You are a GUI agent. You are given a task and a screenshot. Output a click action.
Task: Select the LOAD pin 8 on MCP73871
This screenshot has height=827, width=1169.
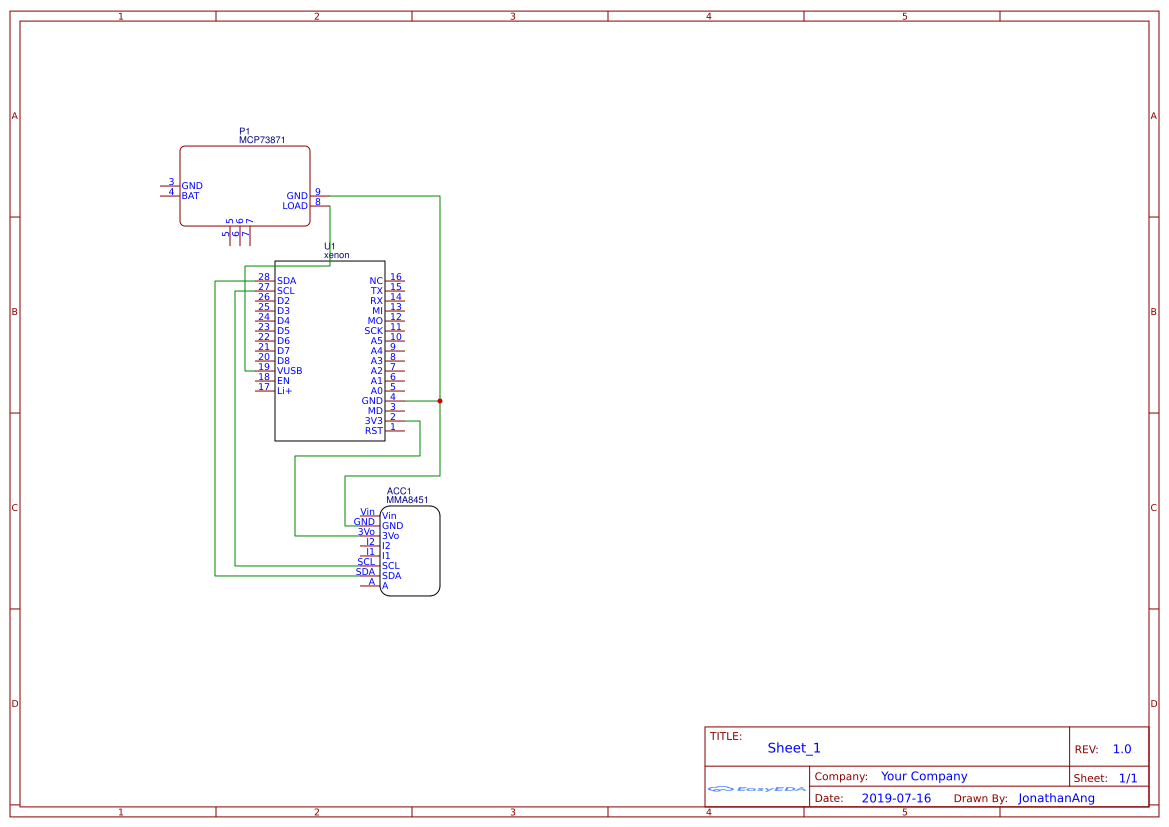coord(319,206)
